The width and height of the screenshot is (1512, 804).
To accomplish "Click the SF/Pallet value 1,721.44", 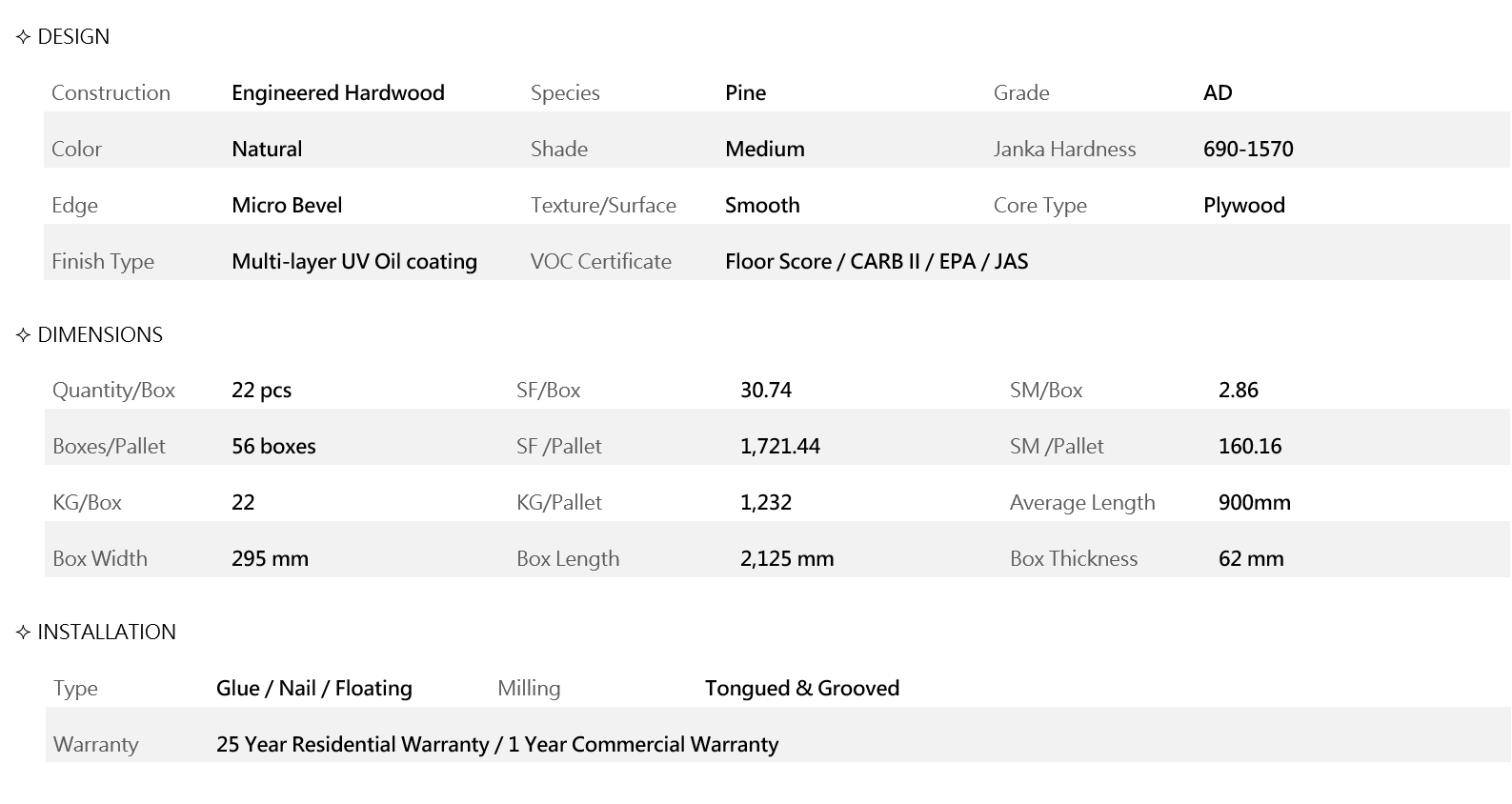I will click(x=779, y=447).
